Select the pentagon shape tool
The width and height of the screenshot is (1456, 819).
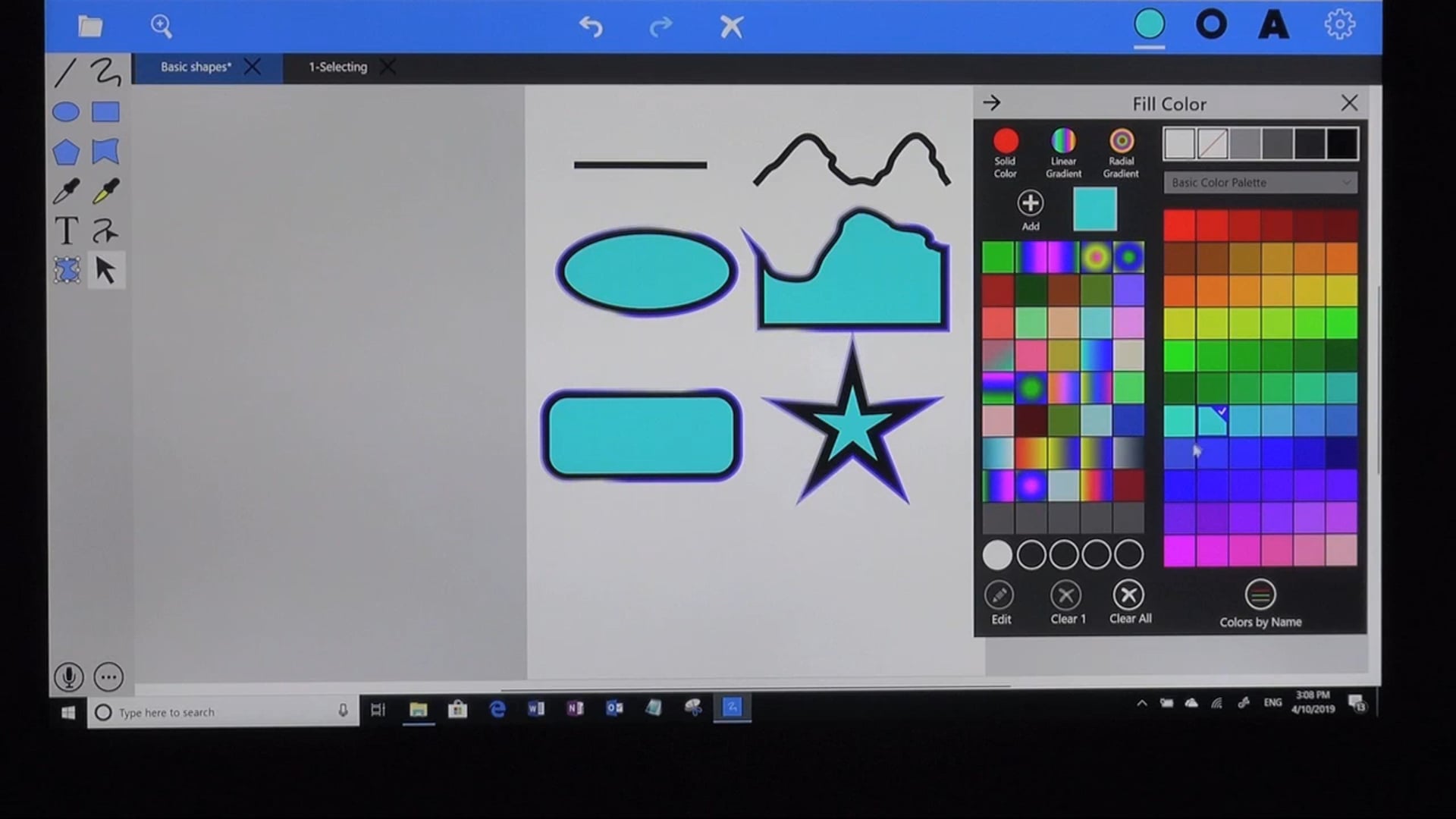tap(65, 151)
